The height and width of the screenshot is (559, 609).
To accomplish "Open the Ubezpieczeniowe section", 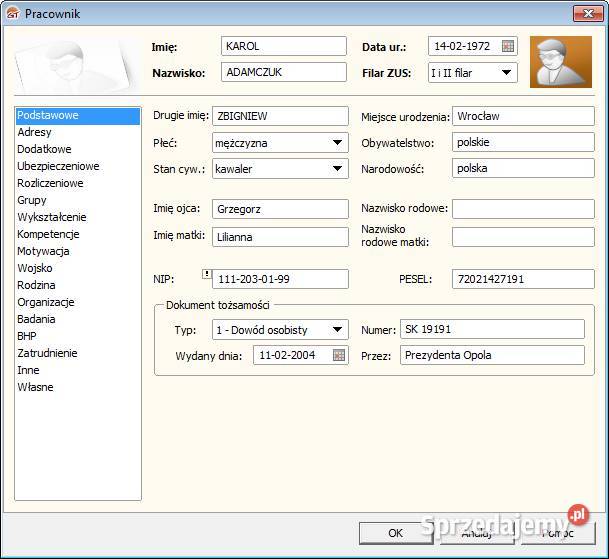I will pyautogui.click(x=78, y=166).
